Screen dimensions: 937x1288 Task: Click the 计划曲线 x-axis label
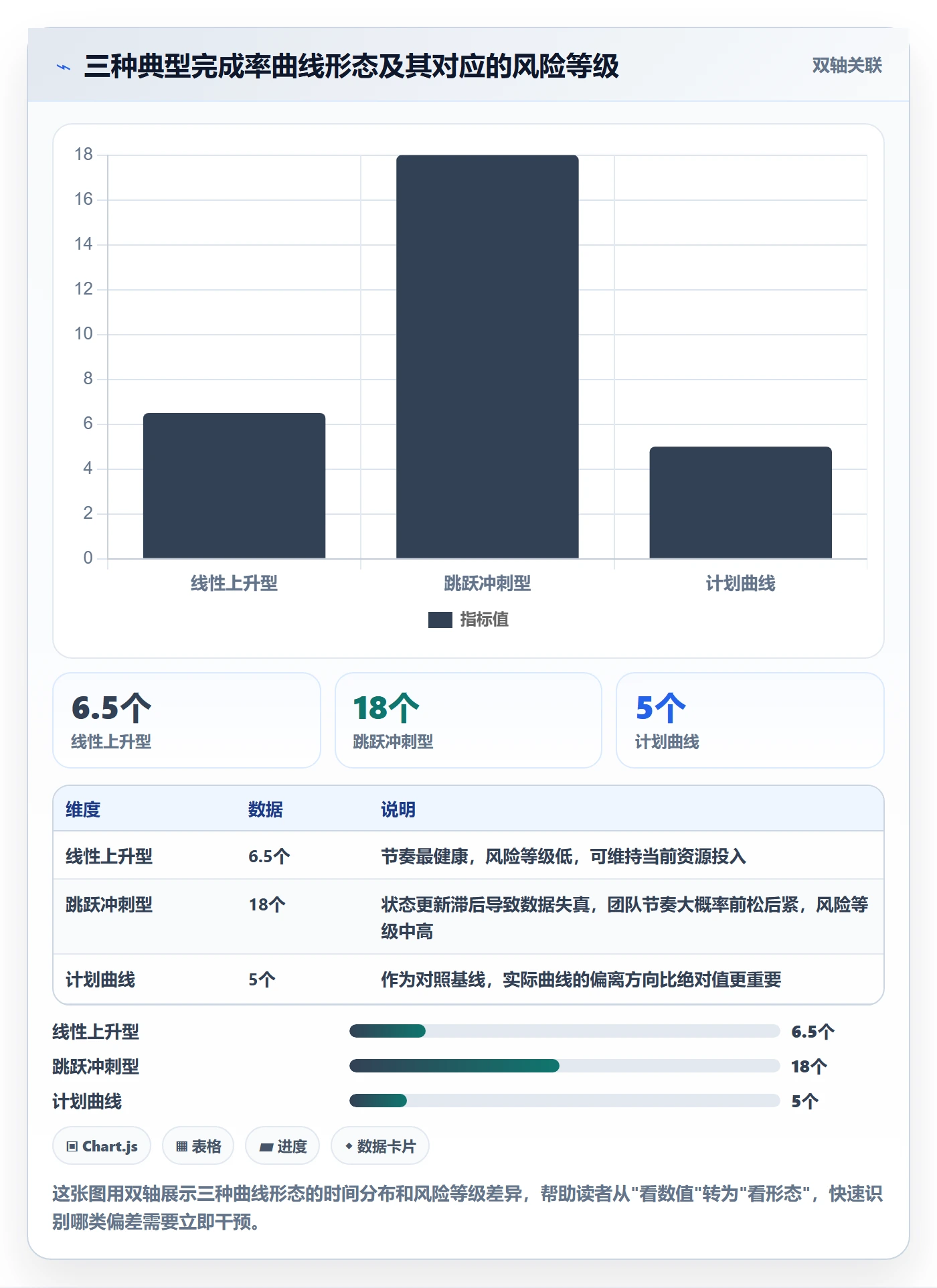pos(740,584)
